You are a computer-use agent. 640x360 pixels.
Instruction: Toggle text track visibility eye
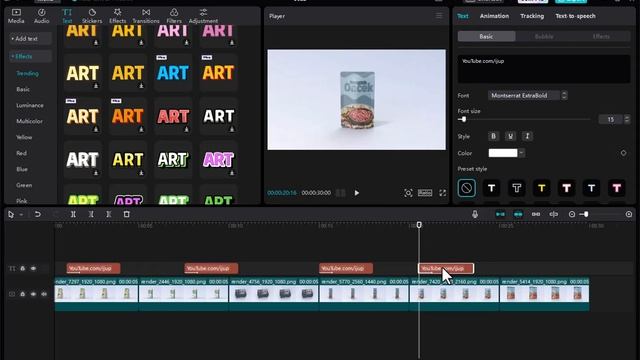coord(33,269)
